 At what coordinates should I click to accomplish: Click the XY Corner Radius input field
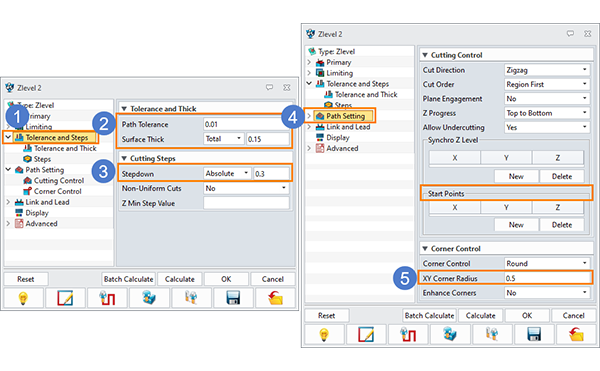click(x=548, y=278)
